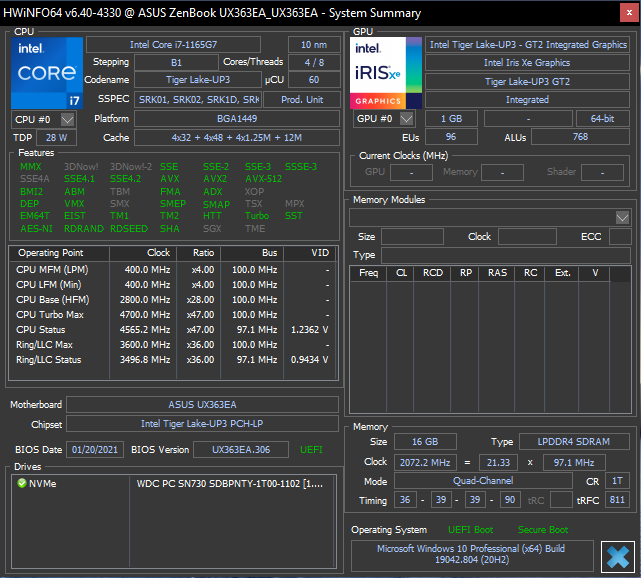Click the SSPEC value SRK01, SRK02

tap(198, 100)
